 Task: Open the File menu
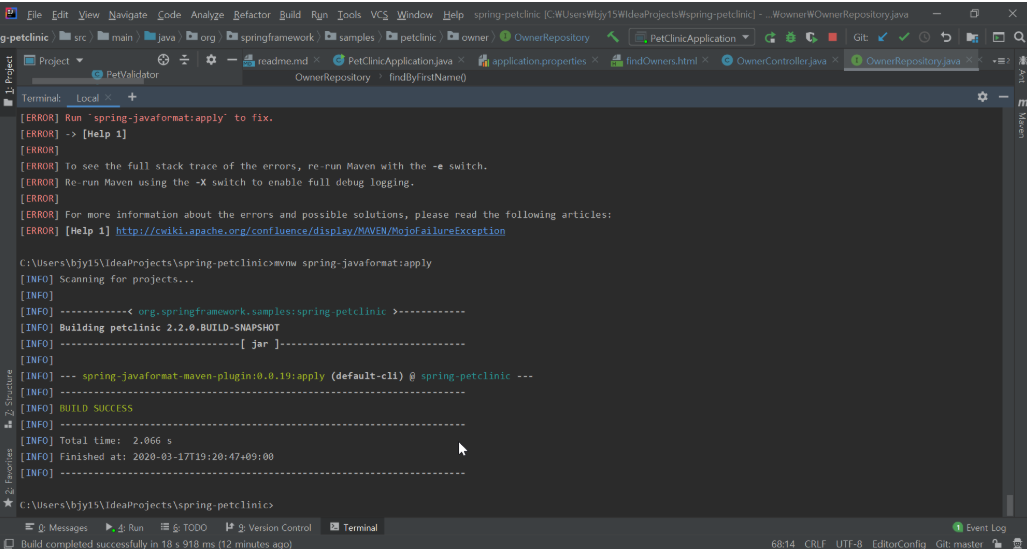click(x=34, y=14)
